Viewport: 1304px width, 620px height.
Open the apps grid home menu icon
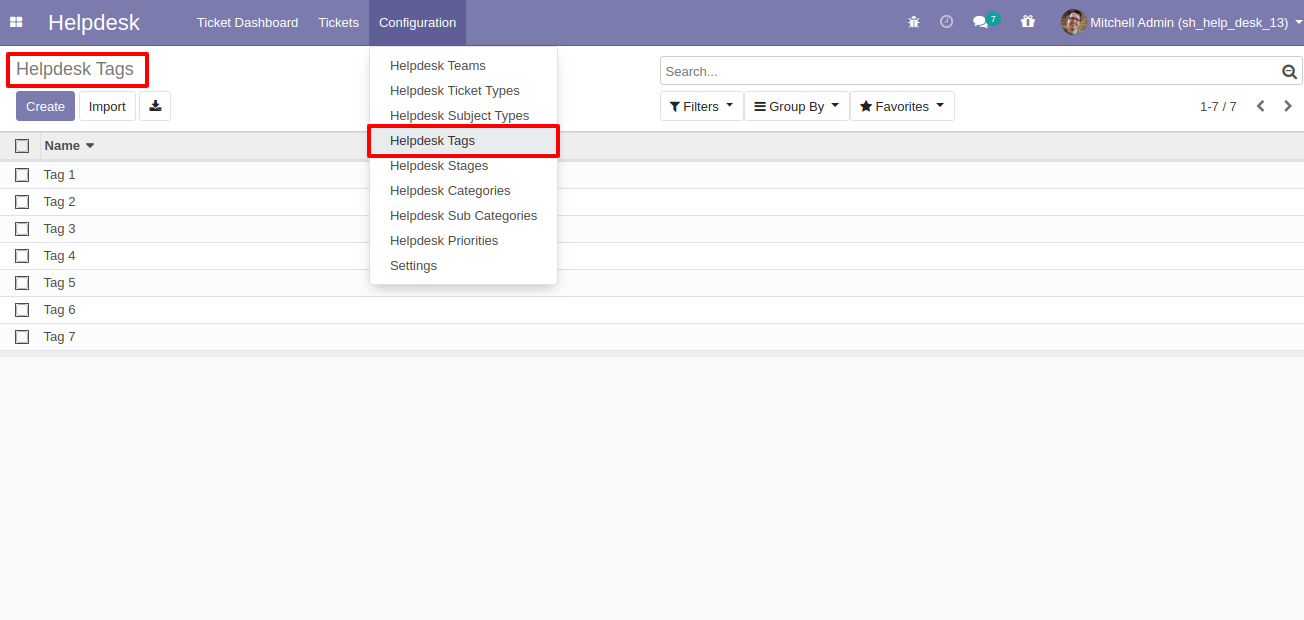(16, 22)
